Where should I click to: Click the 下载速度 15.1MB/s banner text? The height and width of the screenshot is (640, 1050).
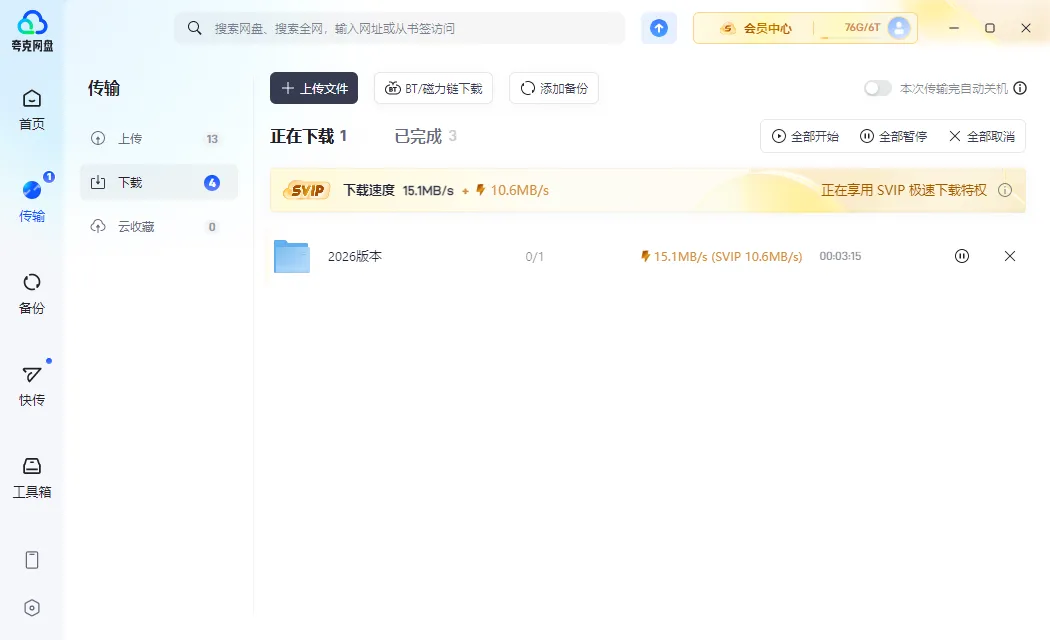(398, 190)
